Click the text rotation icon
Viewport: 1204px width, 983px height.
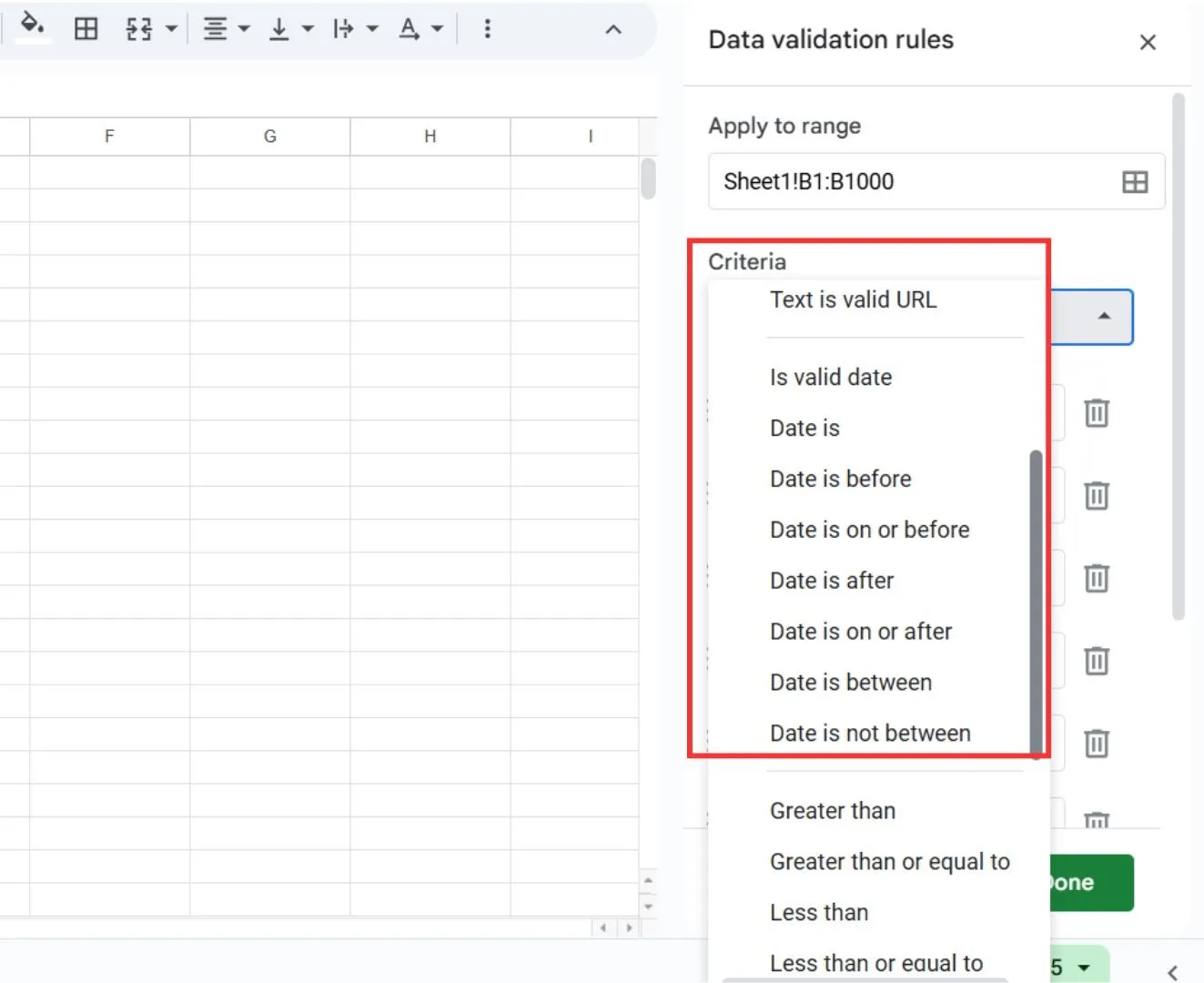410,29
